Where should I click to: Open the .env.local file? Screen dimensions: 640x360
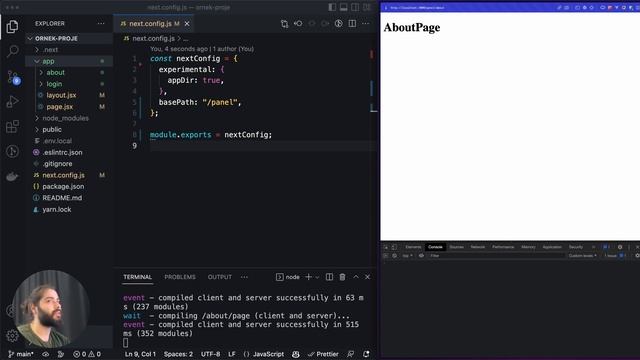pyautogui.click(x=69, y=141)
